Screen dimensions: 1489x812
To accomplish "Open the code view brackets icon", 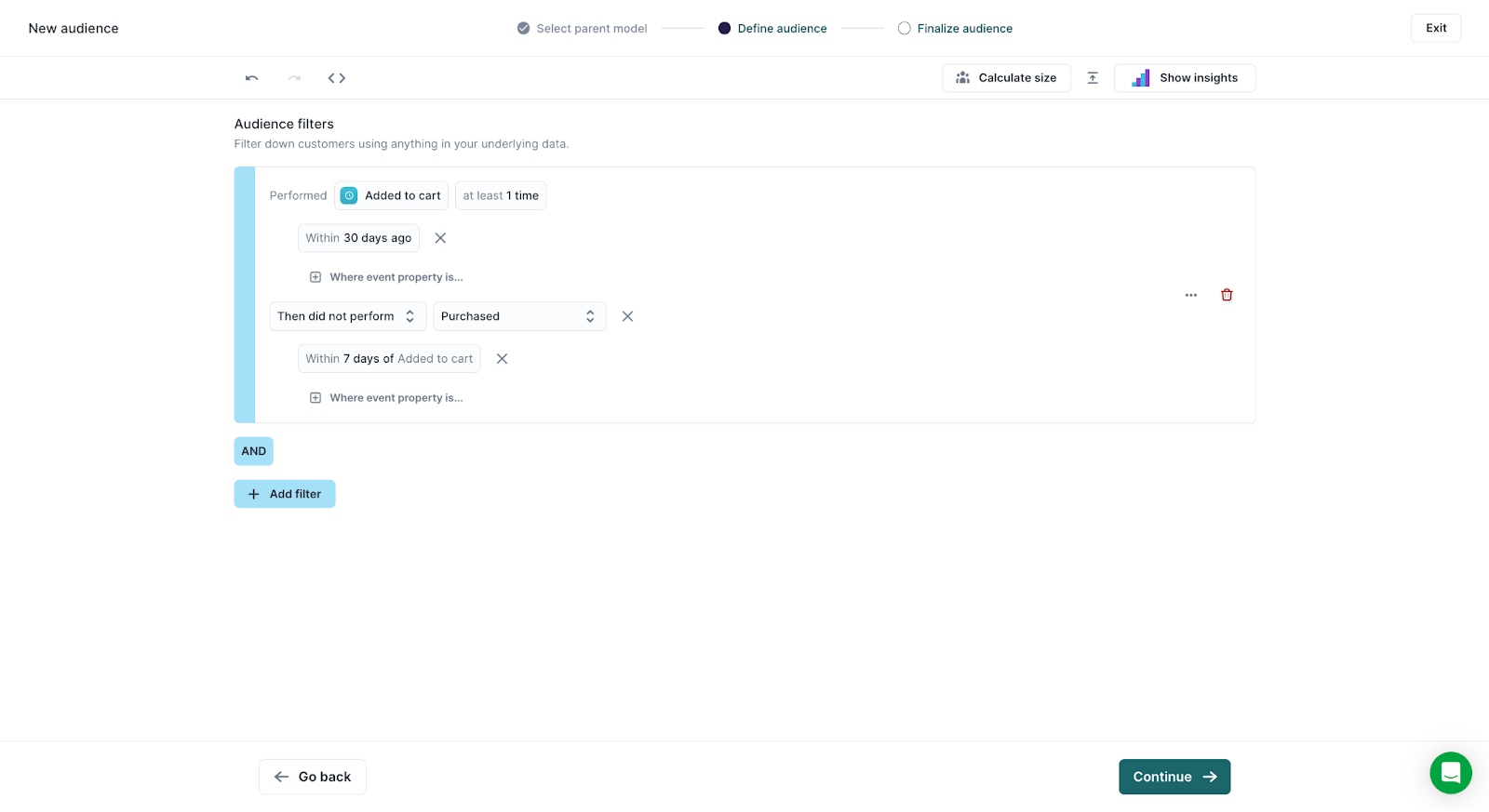I will point(337,78).
